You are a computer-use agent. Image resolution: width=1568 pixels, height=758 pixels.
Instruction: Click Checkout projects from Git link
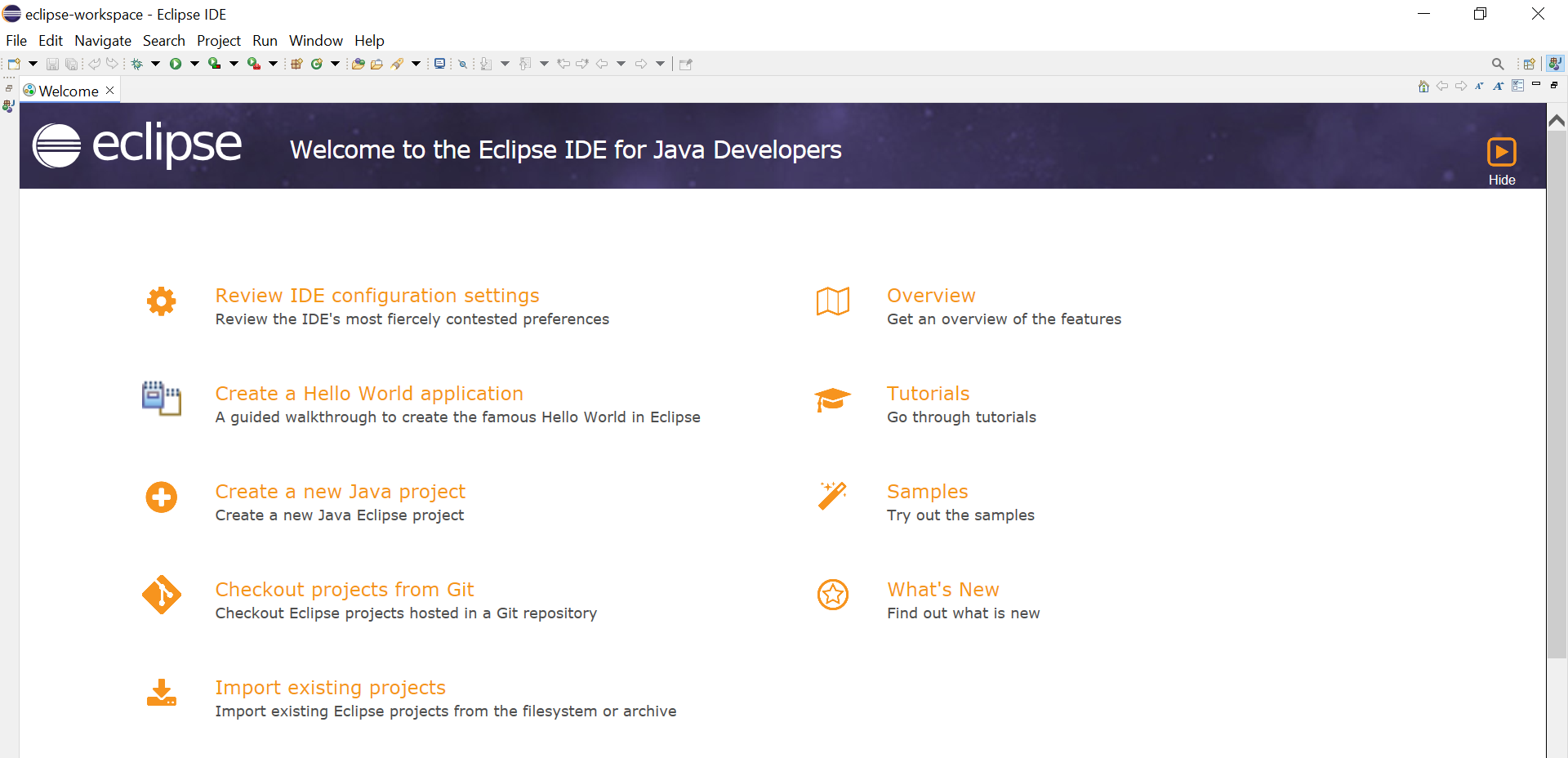tap(345, 590)
